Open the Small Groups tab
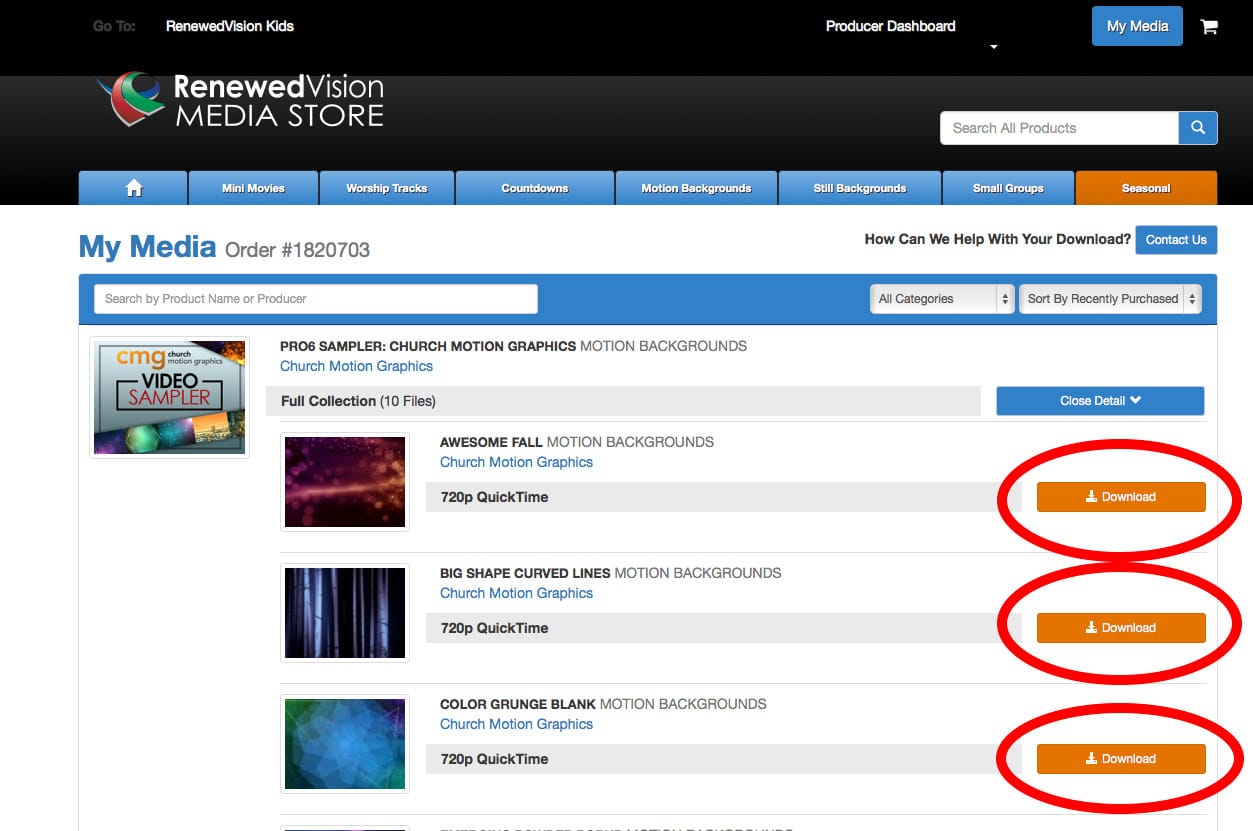Screen dimensions: 1253x831 tap(1008, 188)
